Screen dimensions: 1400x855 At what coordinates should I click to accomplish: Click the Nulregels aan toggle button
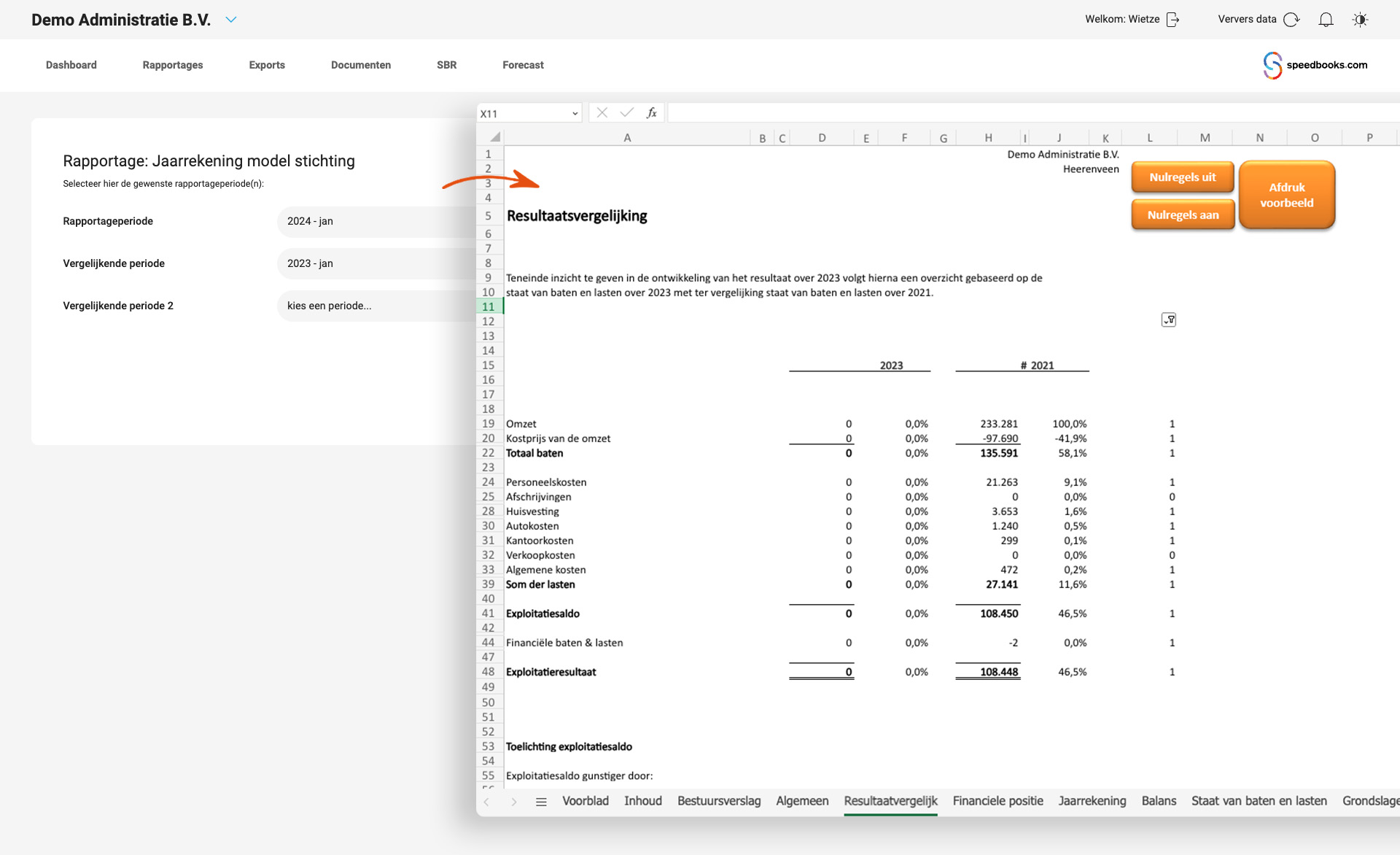pyautogui.click(x=1184, y=212)
